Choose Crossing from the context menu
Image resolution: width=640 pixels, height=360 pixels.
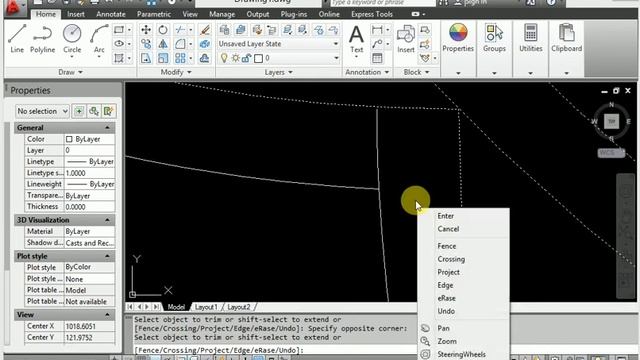tap(451, 259)
